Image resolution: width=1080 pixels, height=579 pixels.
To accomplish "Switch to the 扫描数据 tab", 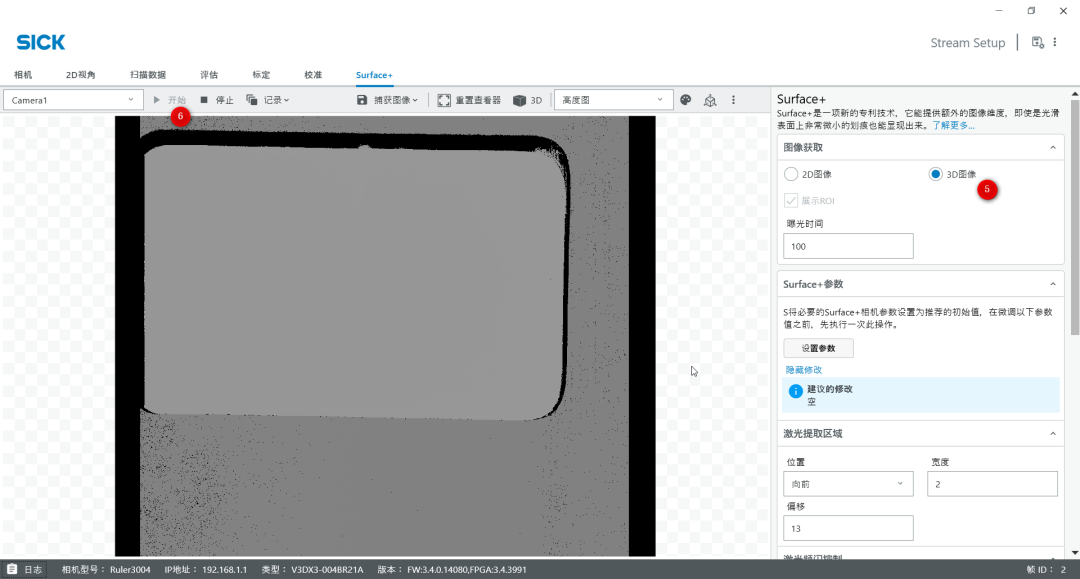I will (x=148, y=75).
